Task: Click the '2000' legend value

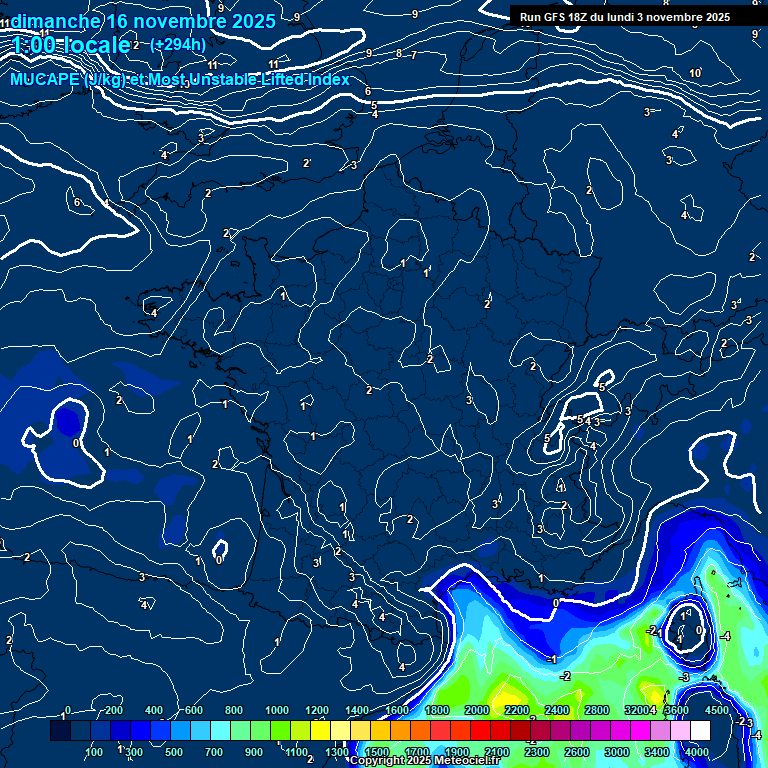Action: pos(477,710)
